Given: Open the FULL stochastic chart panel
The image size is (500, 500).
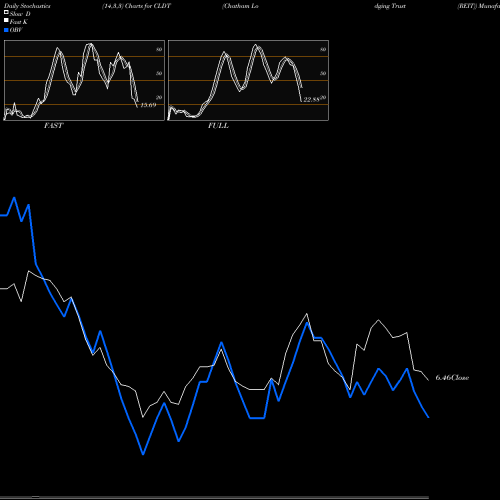Looking at the screenshot, I should coord(248,80).
